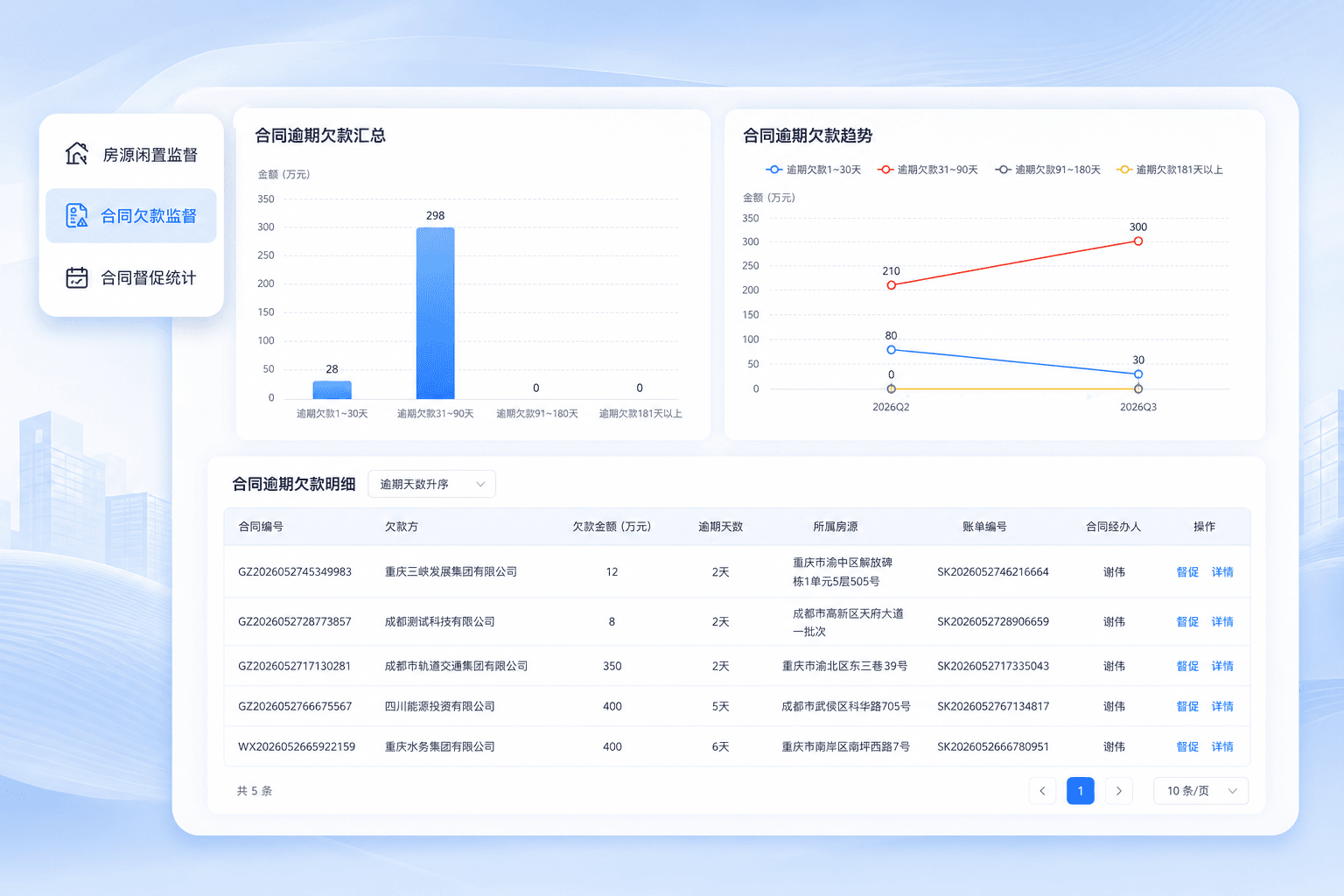Viewport: 1344px width, 896px height.
Task: Click 详情 for 成都市轨道交通集团有限公司
Action: point(1222,667)
